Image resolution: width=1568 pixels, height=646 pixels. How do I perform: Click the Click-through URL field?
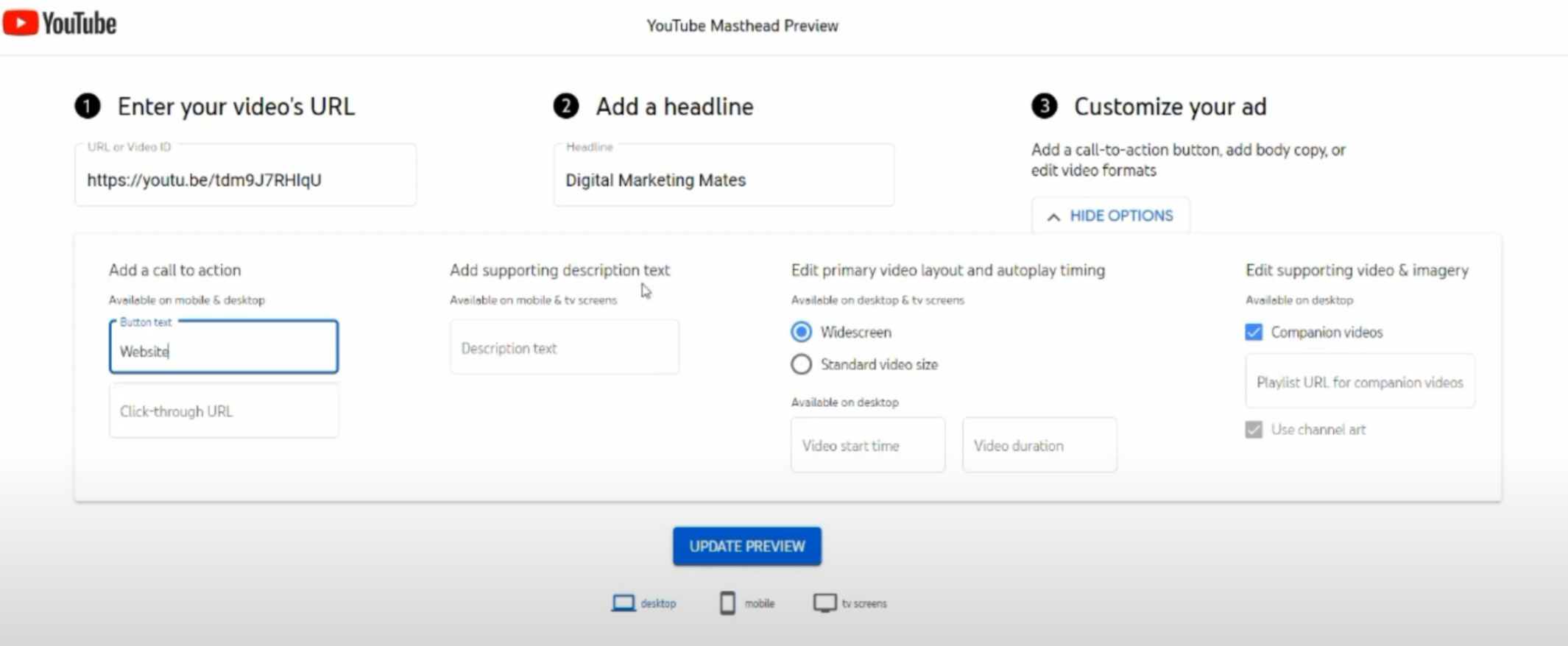point(224,411)
